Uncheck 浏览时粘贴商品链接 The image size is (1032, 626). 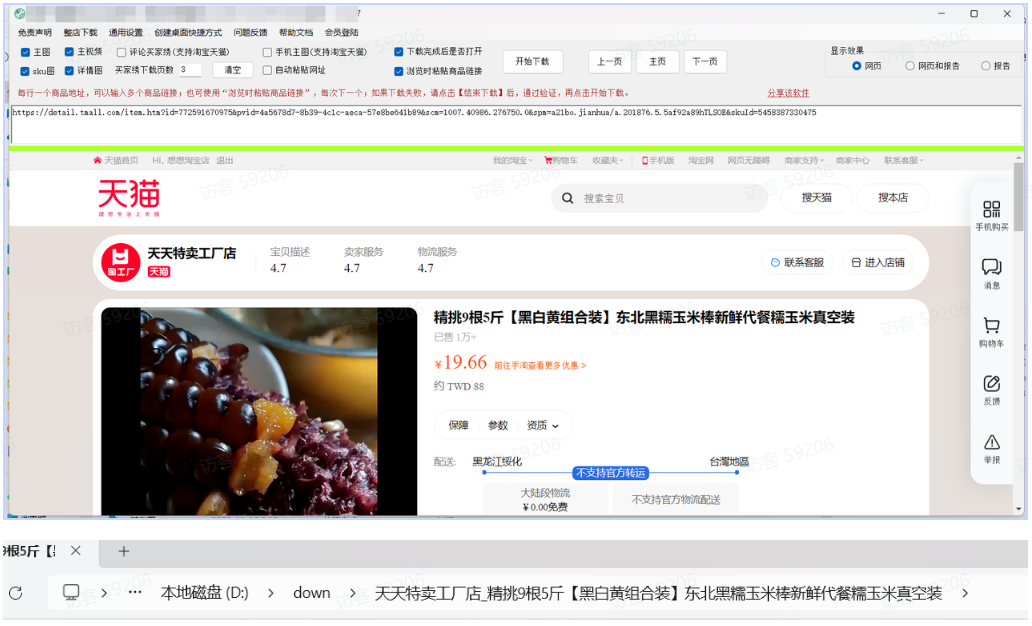pyautogui.click(x=399, y=71)
